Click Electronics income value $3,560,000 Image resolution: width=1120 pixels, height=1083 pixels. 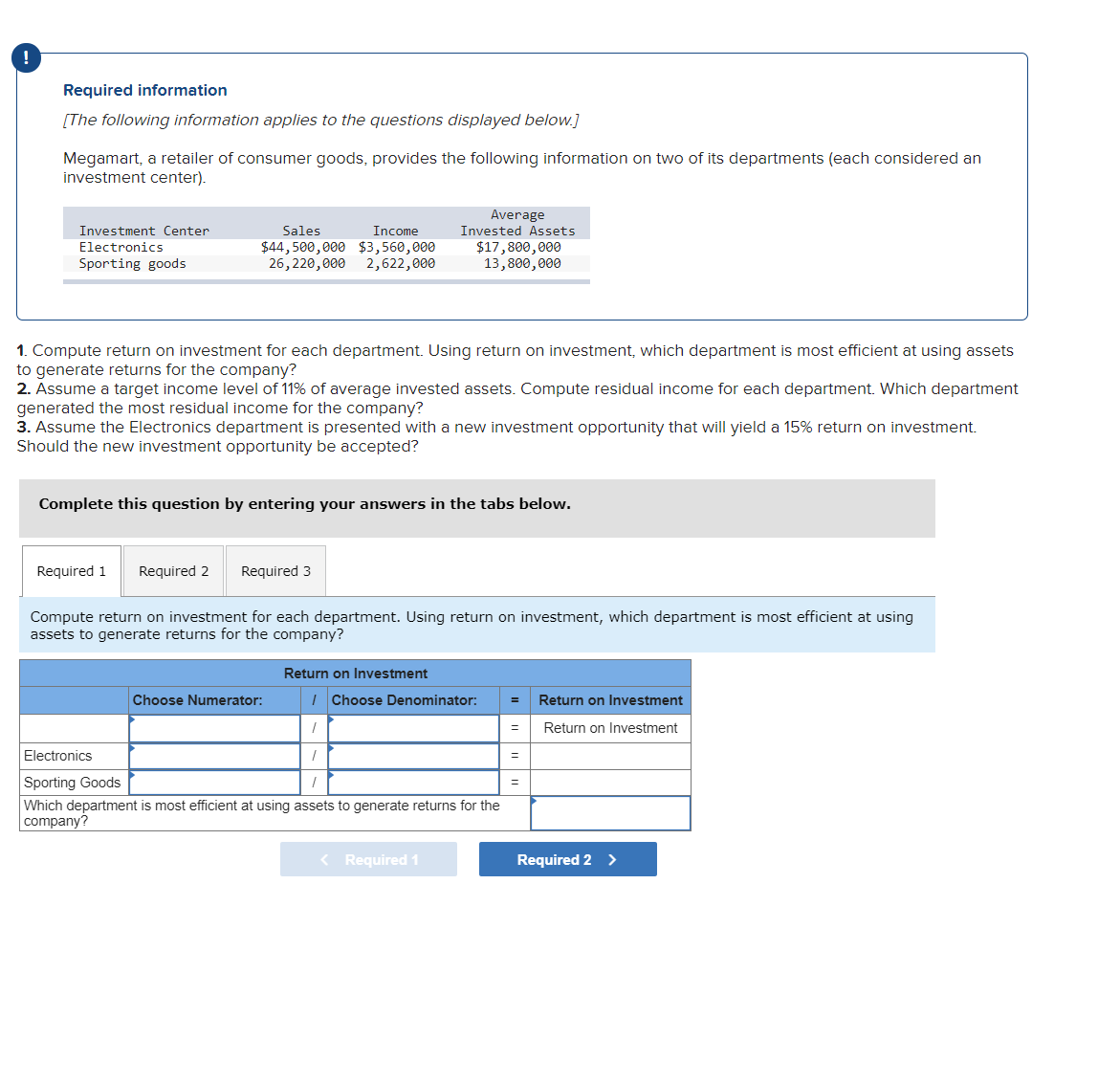[396, 247]
